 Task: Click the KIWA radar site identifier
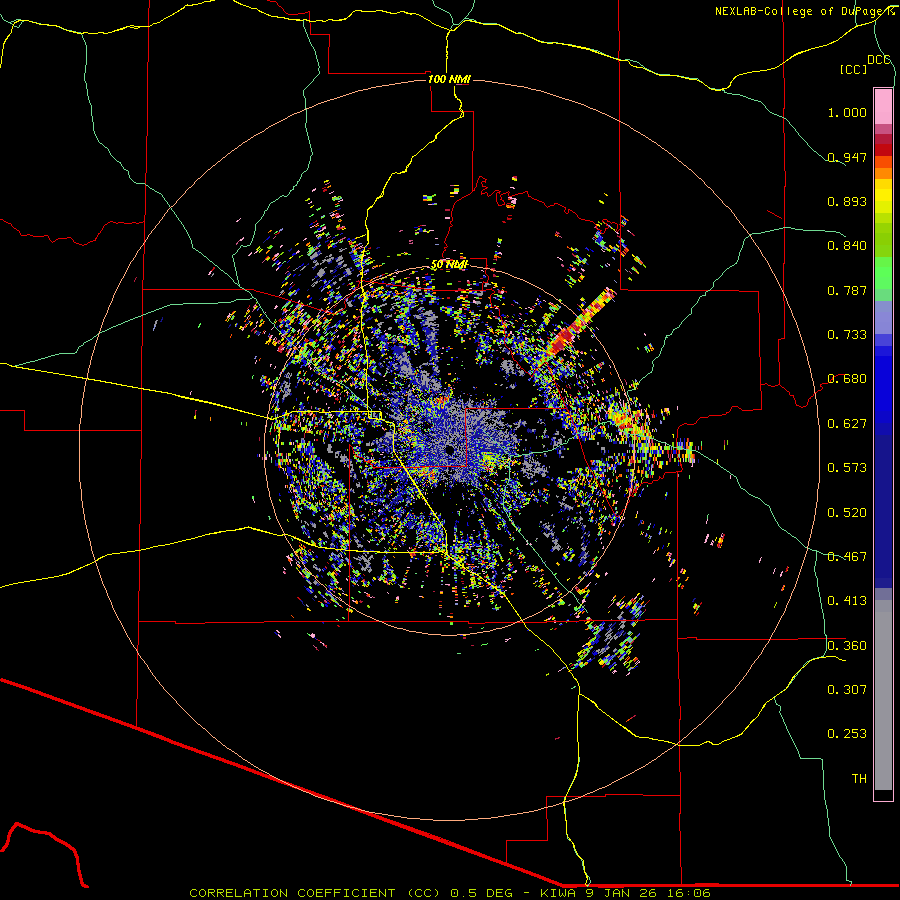[x=559, y=893]
